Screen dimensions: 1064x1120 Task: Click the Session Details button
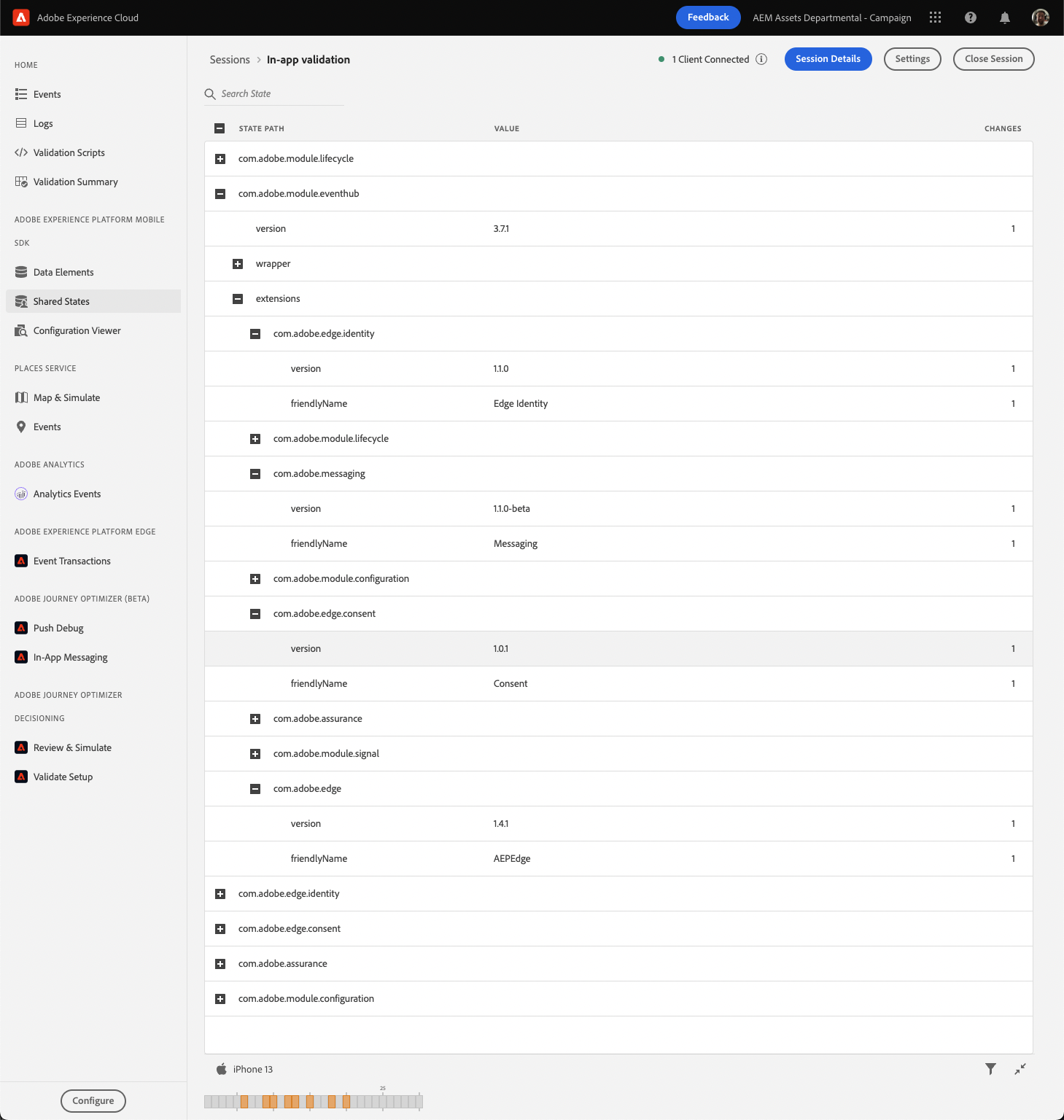coord(828,59)
